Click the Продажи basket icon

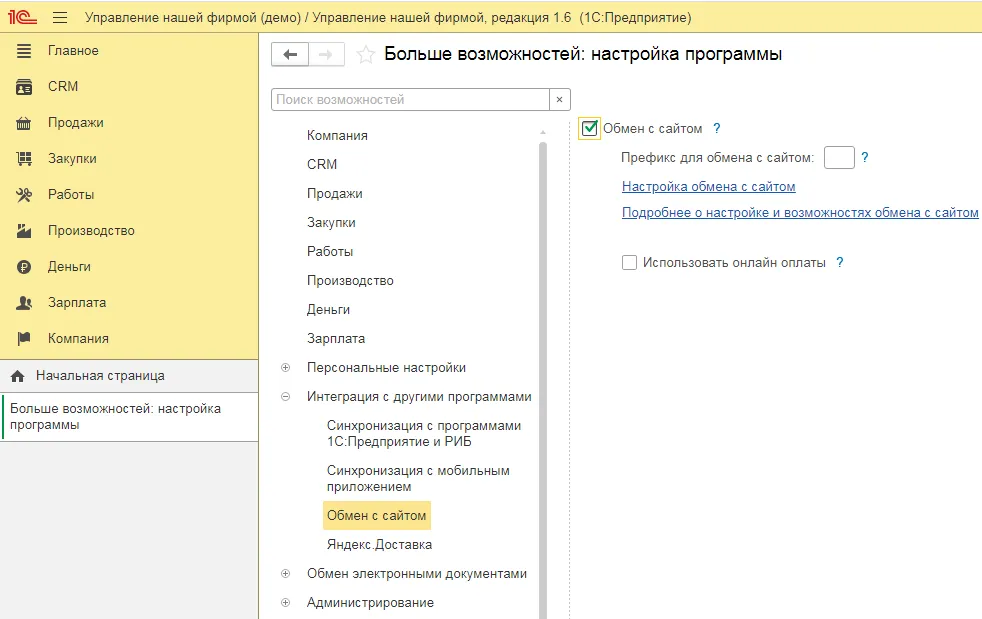[24, 123]
